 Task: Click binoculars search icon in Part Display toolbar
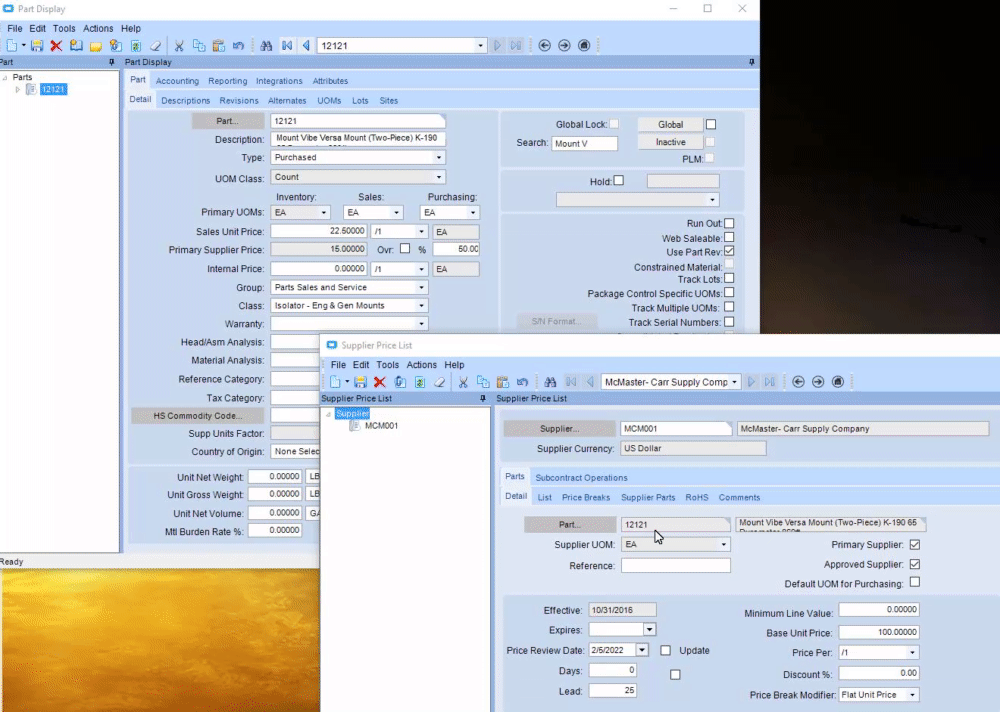266,46
